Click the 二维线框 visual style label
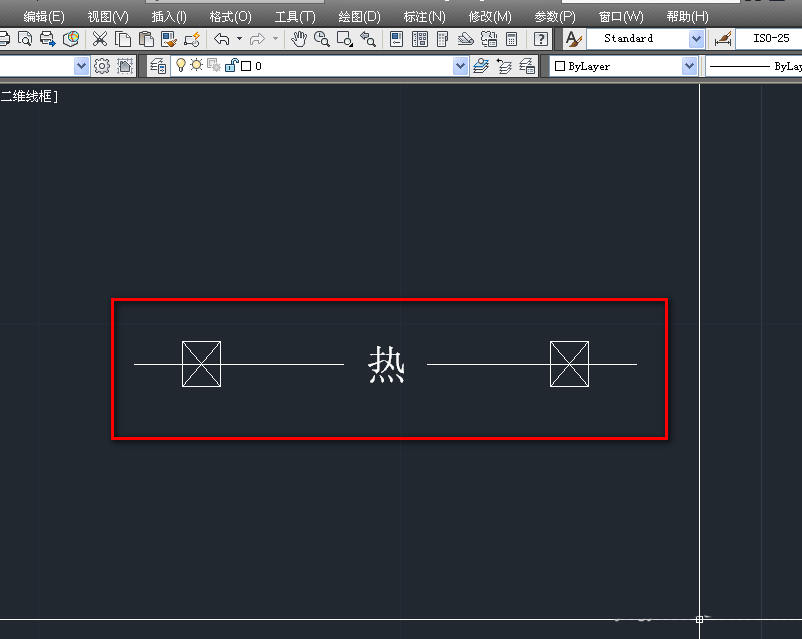Image resolution: width=802 pixels, height=639 pixels. coord(29,96)
